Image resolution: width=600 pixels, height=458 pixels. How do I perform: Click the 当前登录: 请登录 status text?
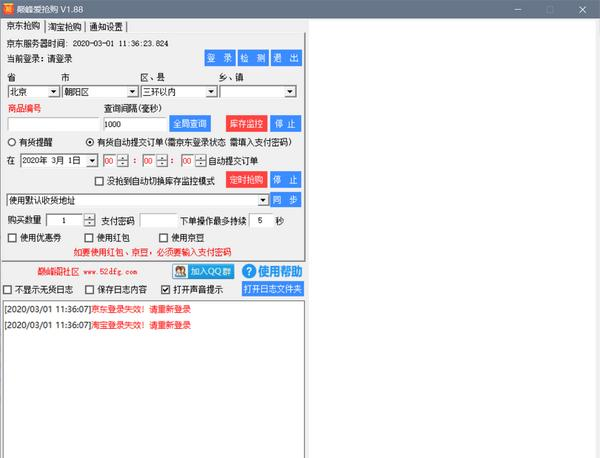pos(39,59)
